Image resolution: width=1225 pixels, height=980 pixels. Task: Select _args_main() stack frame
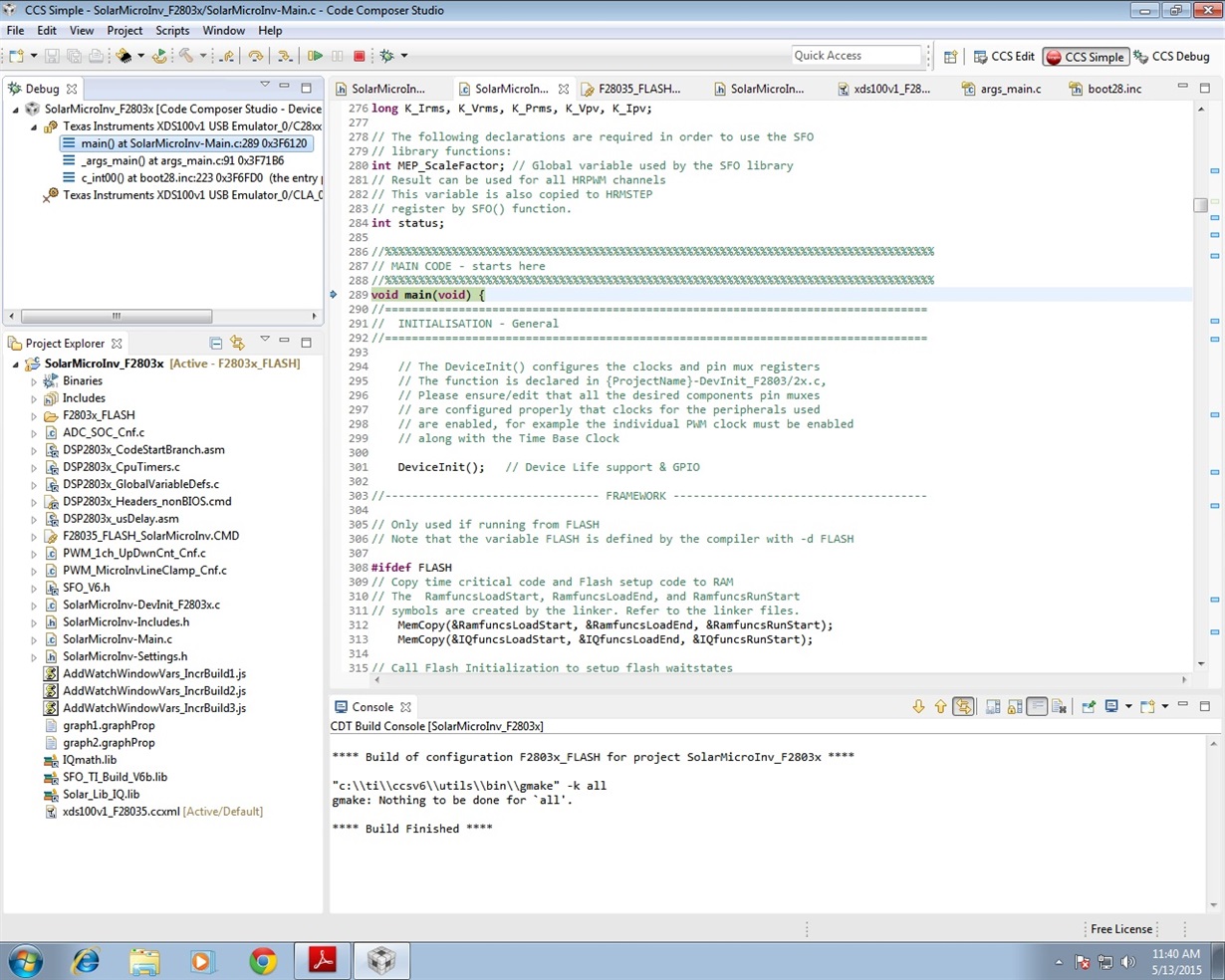click(x=173, y=160)
